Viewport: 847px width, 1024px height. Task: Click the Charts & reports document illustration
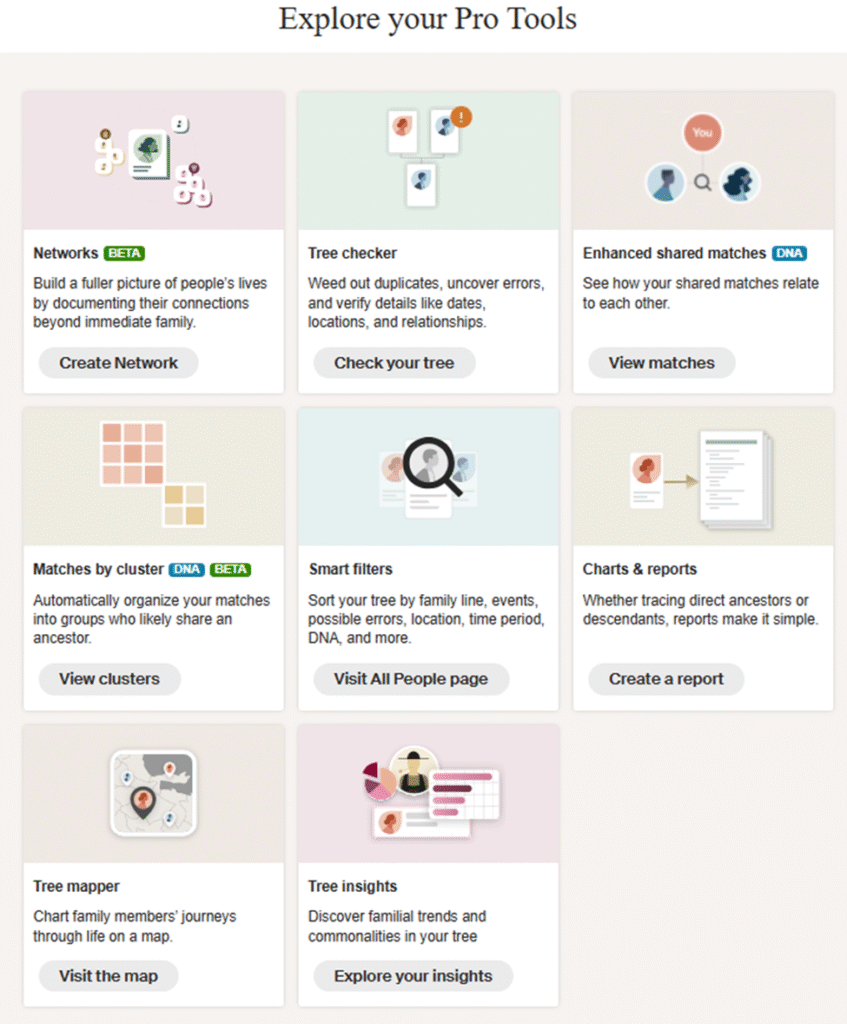click(702, 476)
